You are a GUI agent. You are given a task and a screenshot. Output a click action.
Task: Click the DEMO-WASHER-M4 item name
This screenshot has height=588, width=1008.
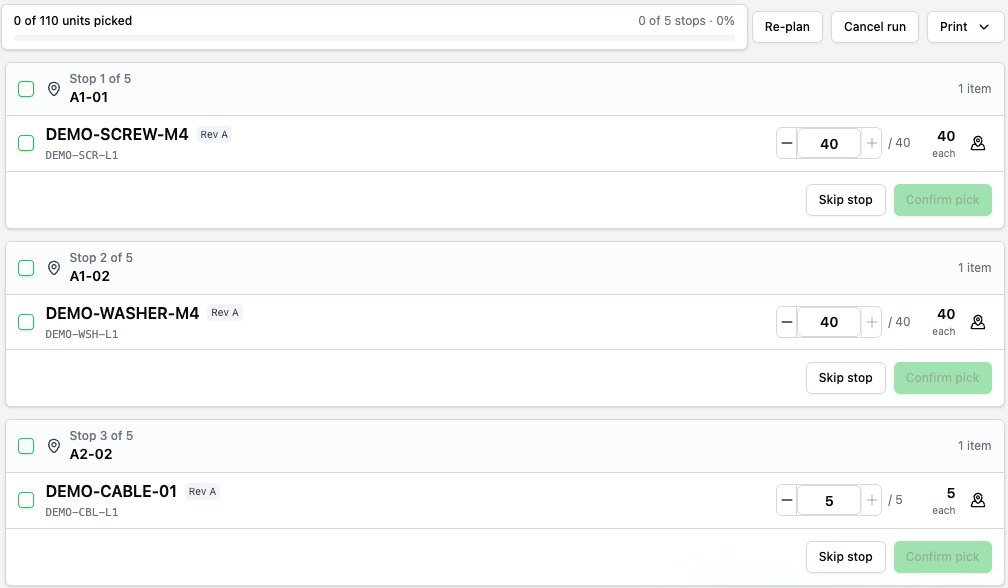pos(122,313)
